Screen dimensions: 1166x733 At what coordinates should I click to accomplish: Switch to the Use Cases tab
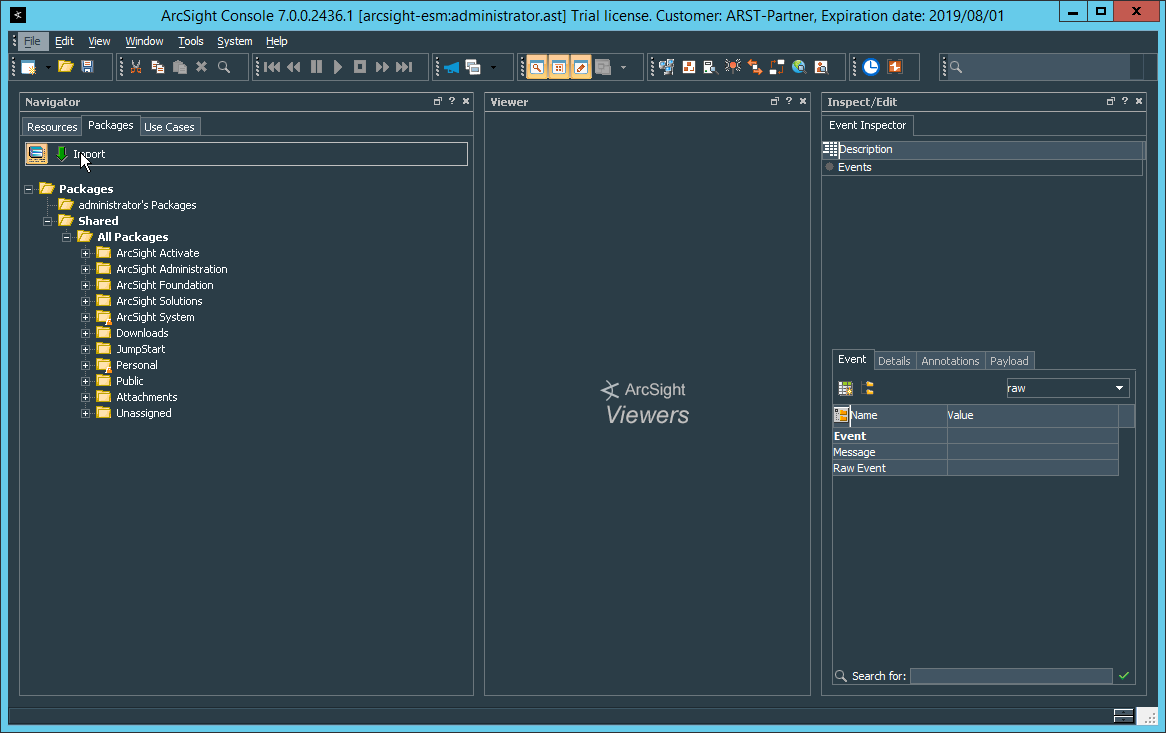coord(169,127)
